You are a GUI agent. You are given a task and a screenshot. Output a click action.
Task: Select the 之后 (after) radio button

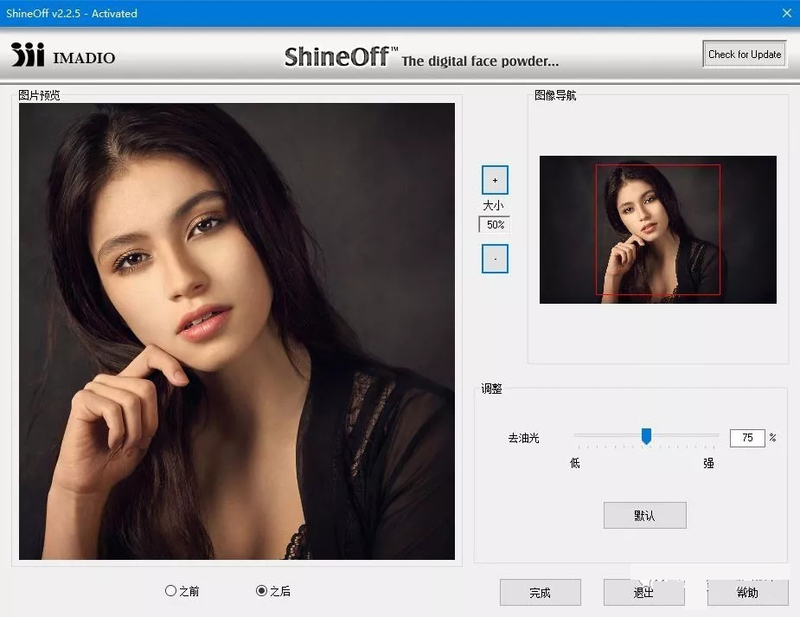click(273, 591)
